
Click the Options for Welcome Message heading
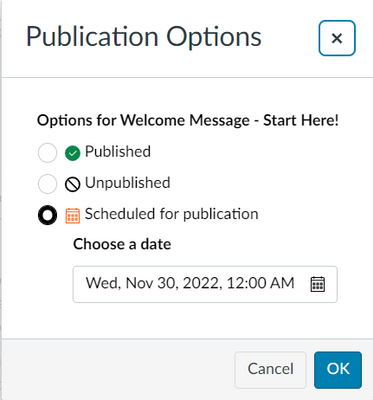pyautogui.click(x=188, y=120)
